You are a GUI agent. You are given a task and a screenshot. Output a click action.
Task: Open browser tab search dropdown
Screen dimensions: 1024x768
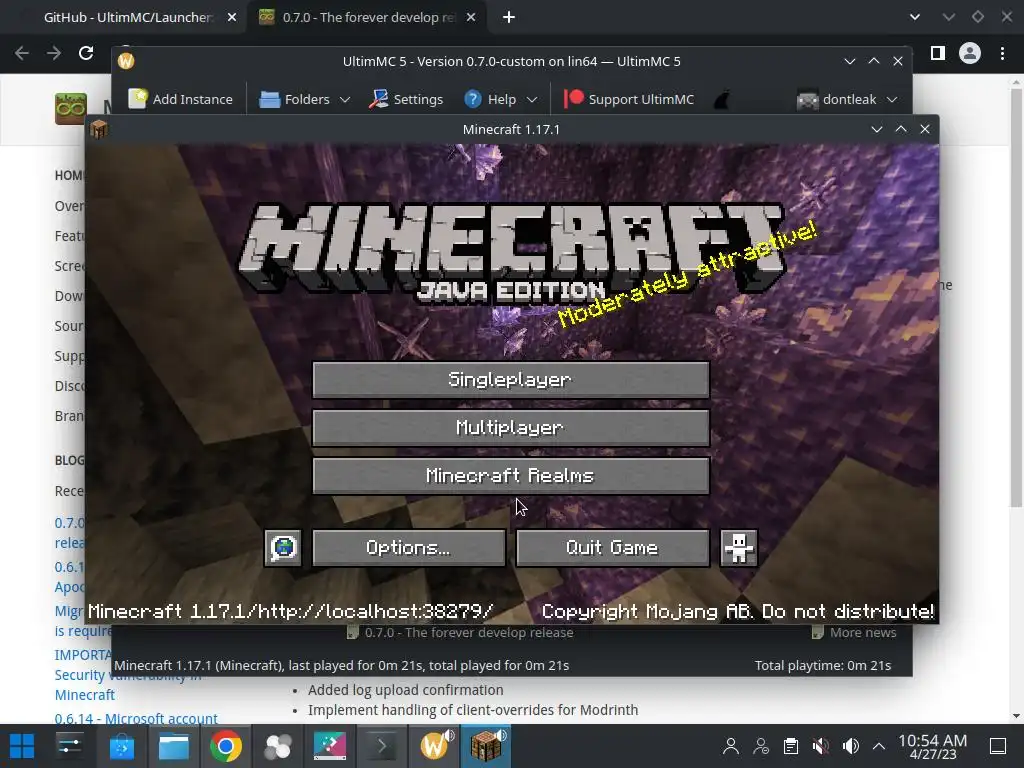tap(915, 18)
